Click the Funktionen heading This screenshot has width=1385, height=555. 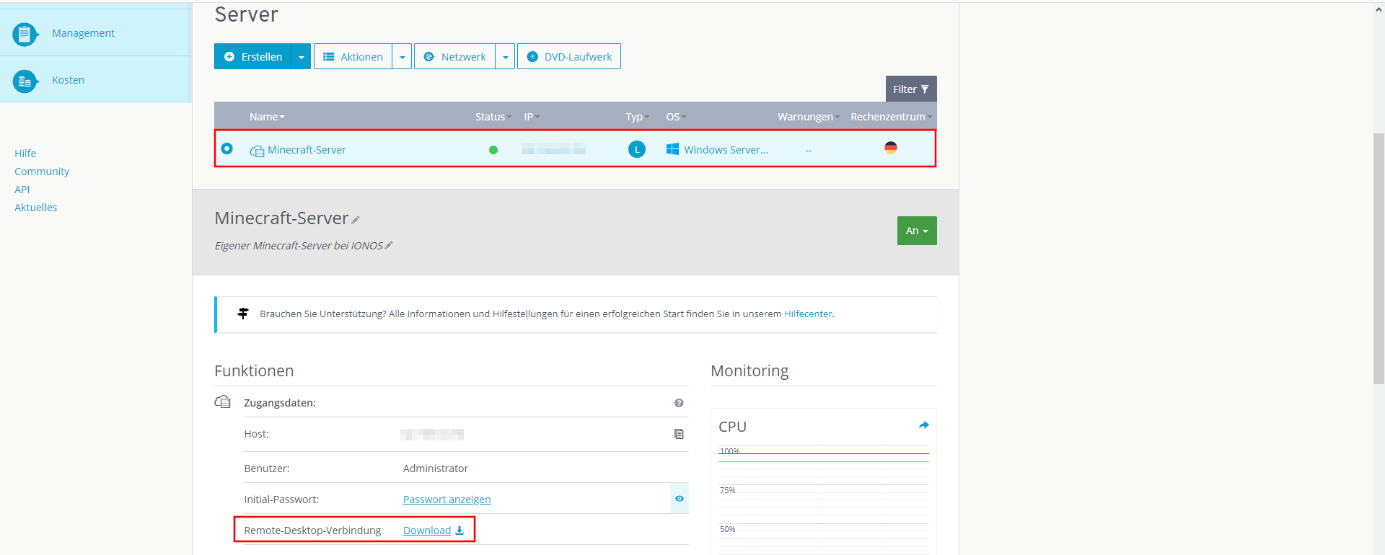[x=254, y=371]
